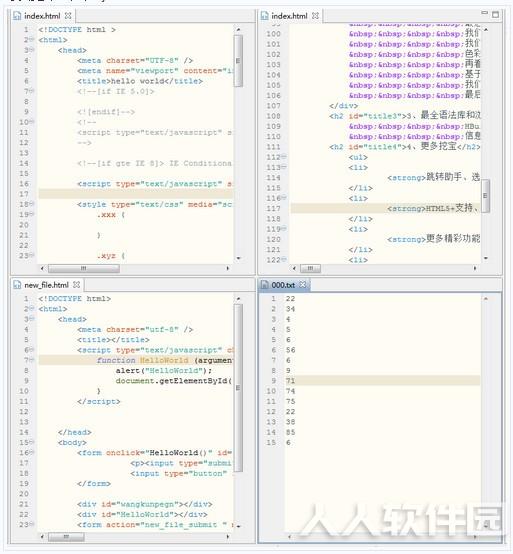The height and width of the screenshot is (554, 513).
Task: Maximize the upper-right index.html editor pane
Action: [496, 14]
